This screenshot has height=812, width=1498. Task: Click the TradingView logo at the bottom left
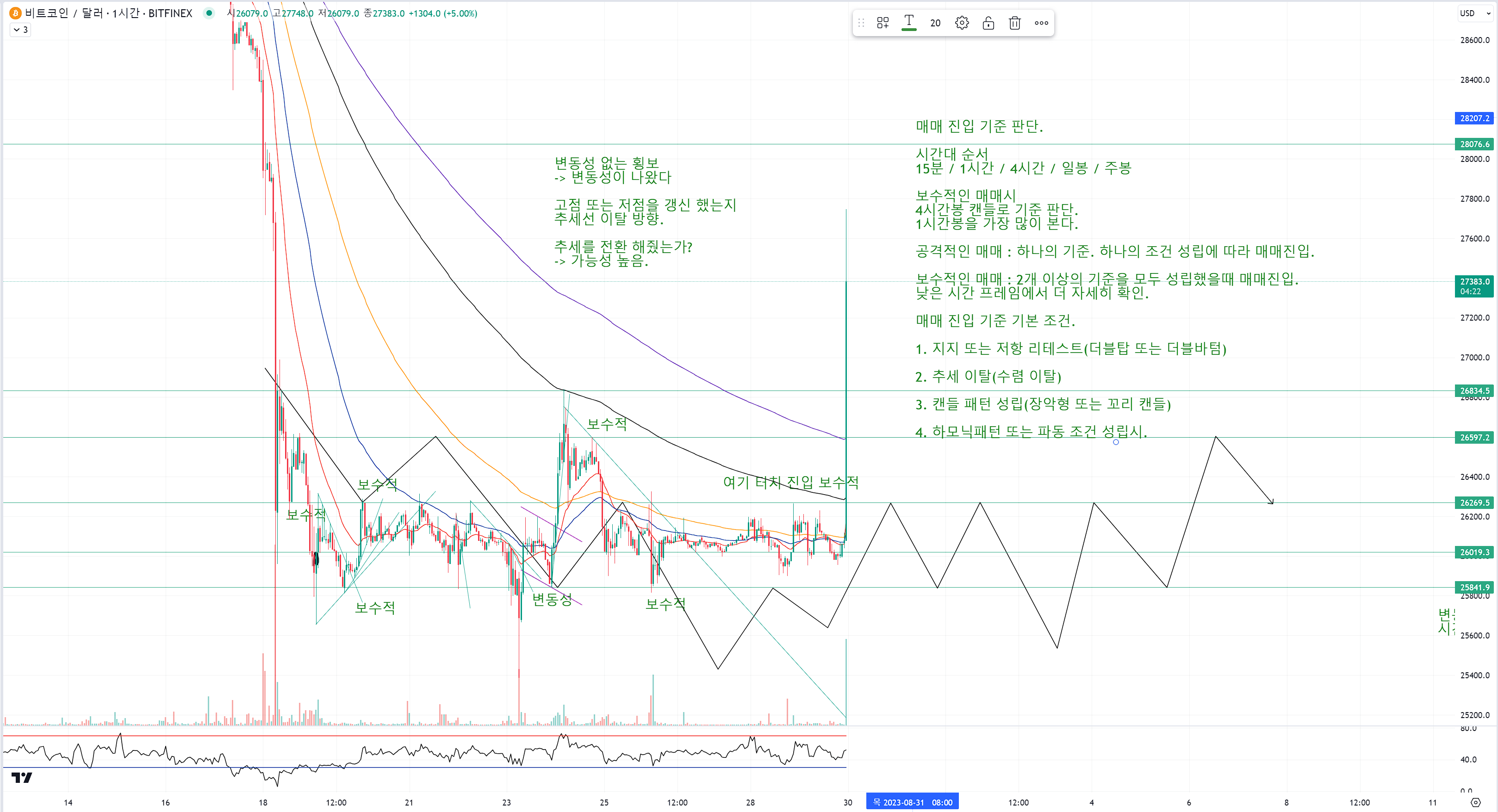[21, 777]
